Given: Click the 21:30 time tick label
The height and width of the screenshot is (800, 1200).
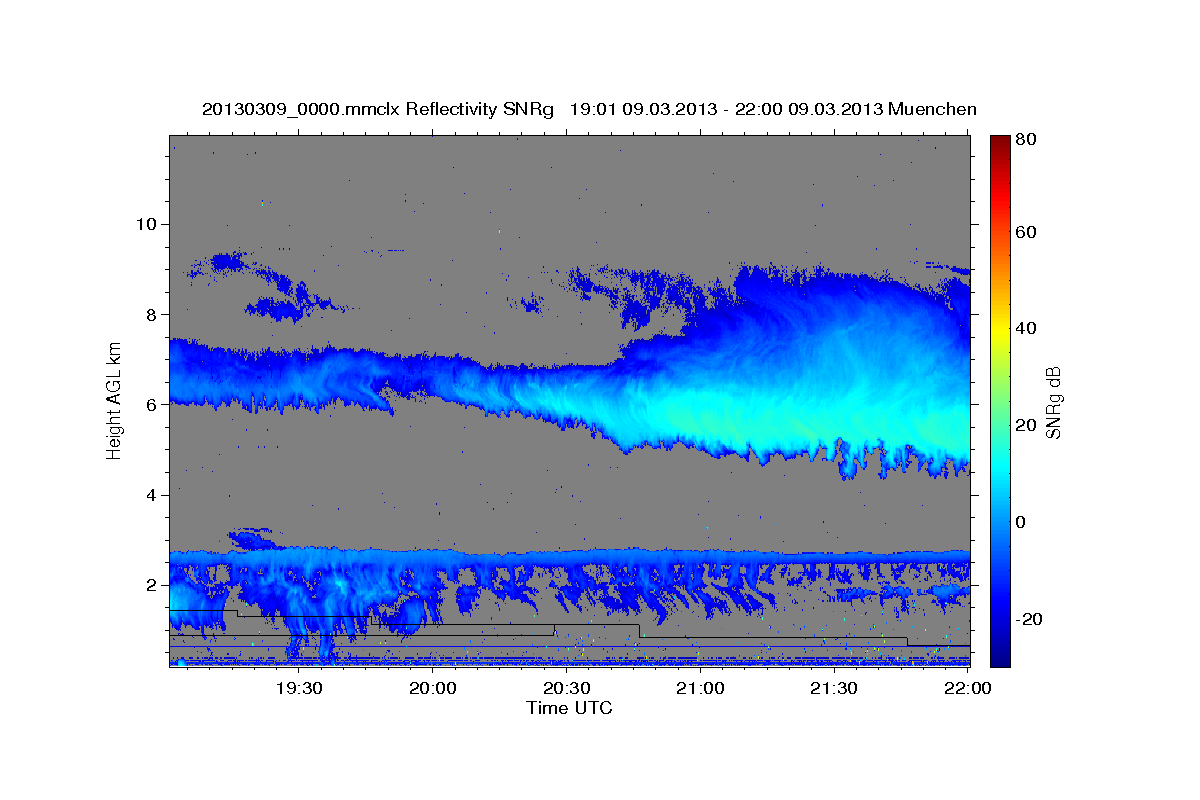Looking at the screenshot, I should [x=834, y=688].
